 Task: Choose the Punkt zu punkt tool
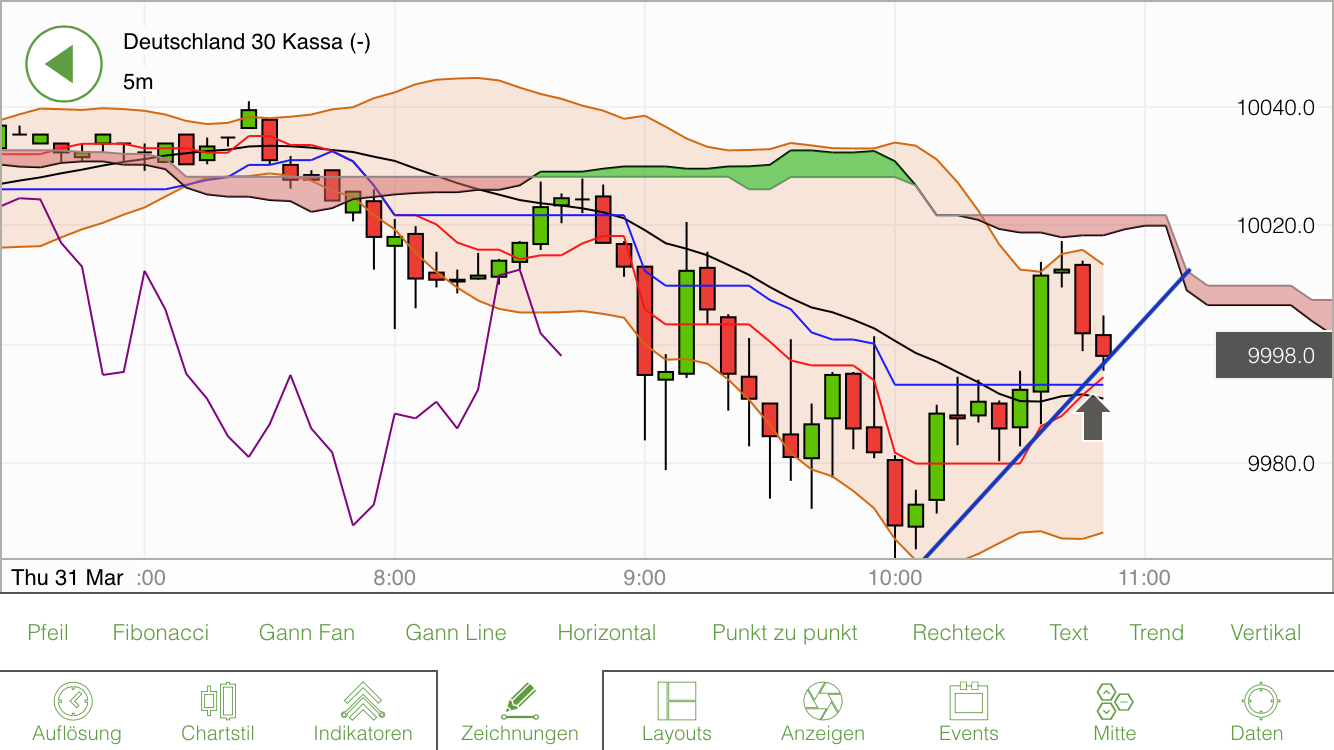tap(784, 632)
